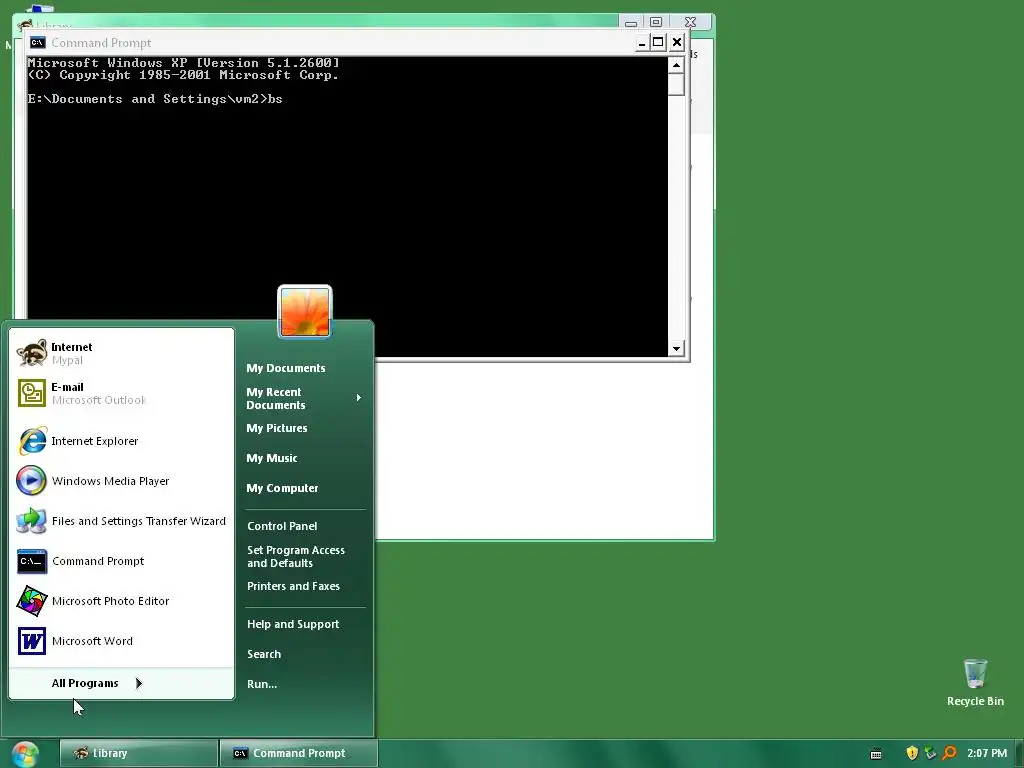Screen dimensions: 1024x768
Task: Close the Command Prompt window
Action: [677, 43]
